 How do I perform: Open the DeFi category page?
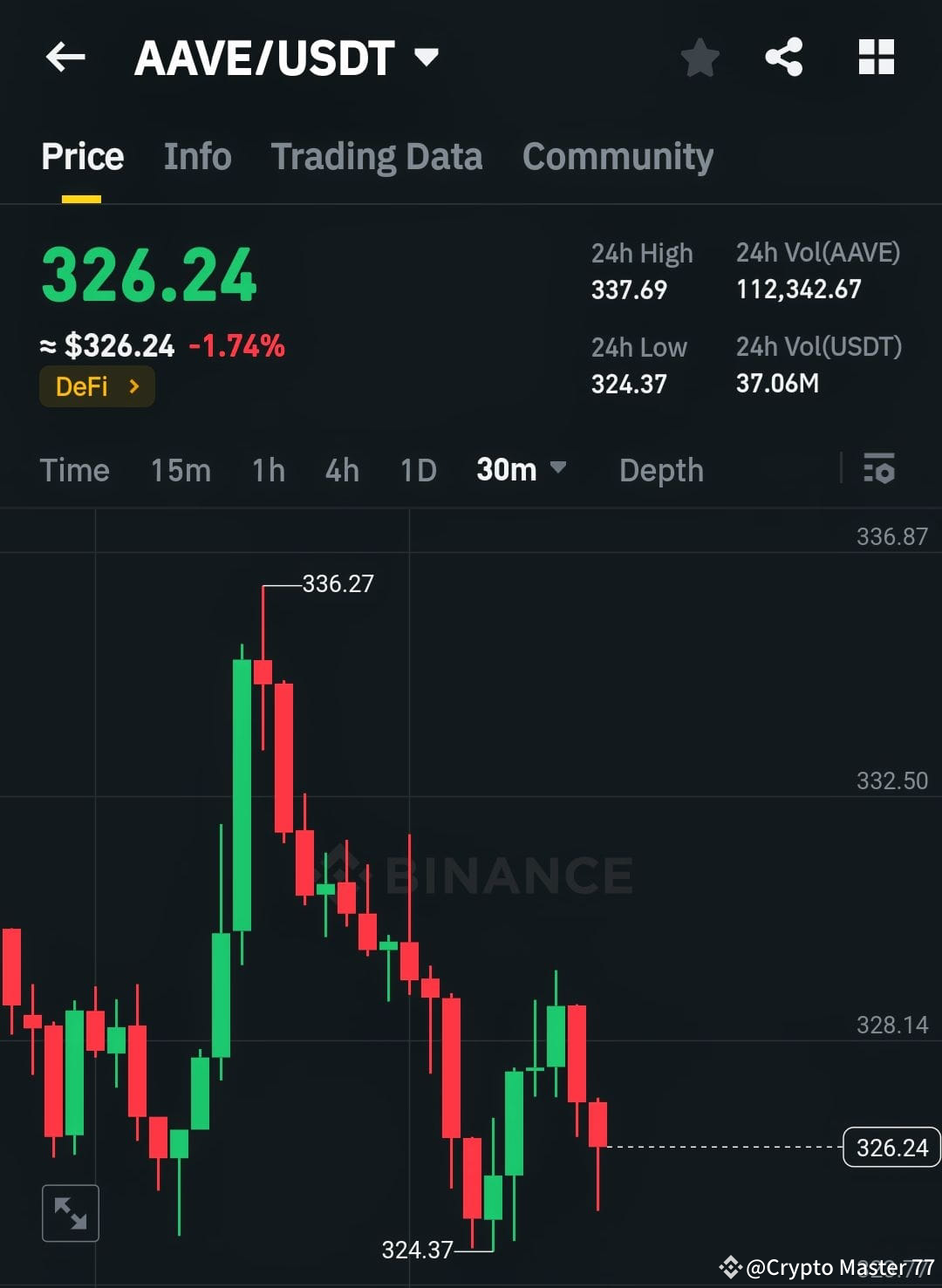coord(96,386)
